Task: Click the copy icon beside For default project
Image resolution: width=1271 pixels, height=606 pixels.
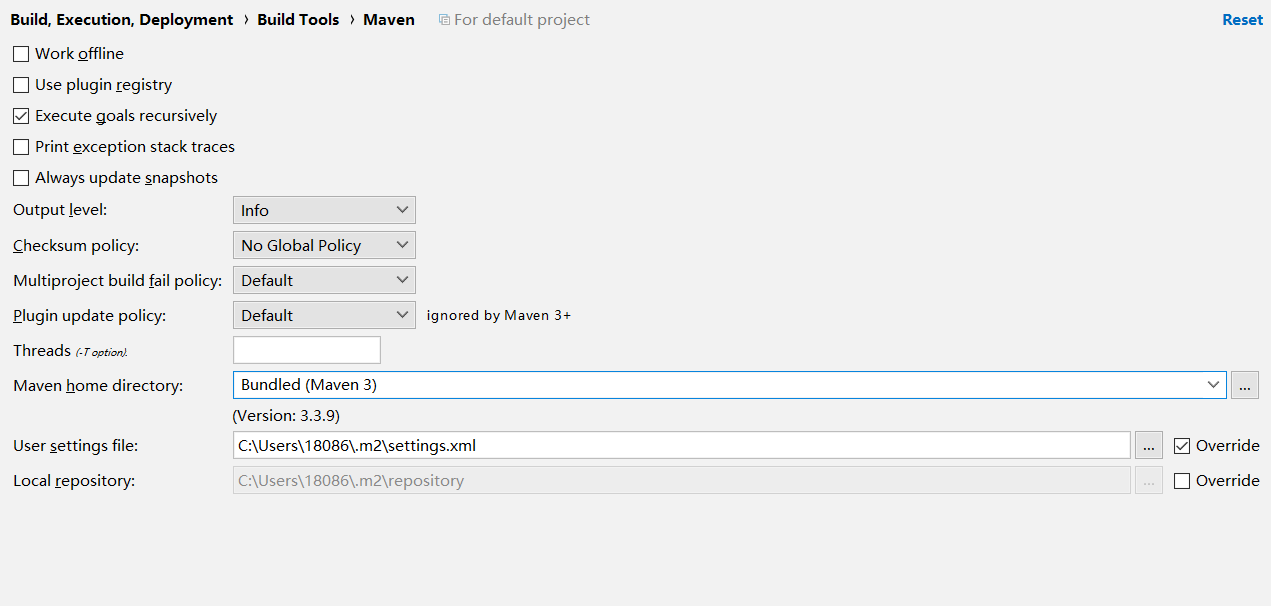Action: (444, 20)
